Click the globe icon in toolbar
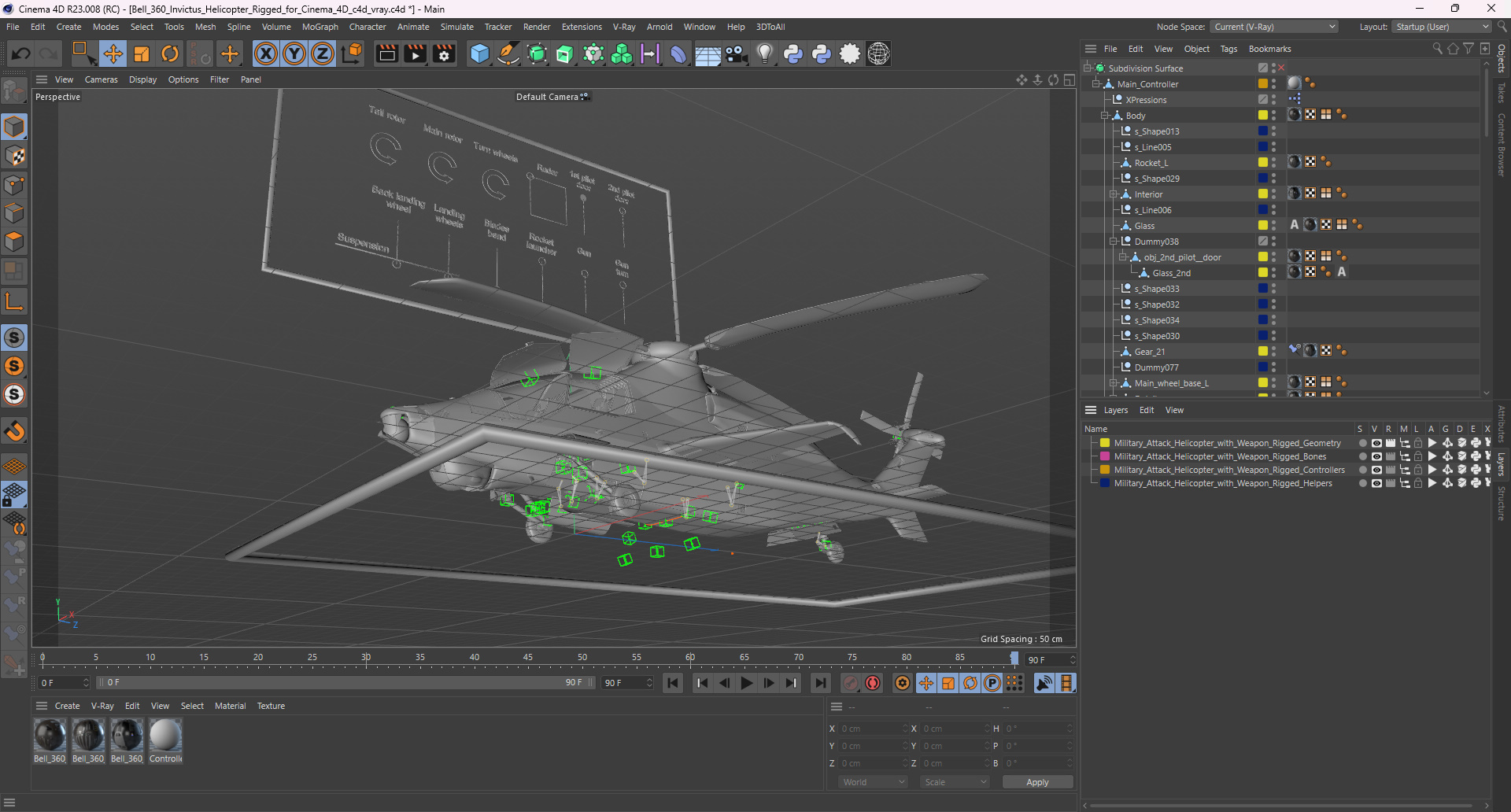 pyautogui.click(x=878, y=54)
